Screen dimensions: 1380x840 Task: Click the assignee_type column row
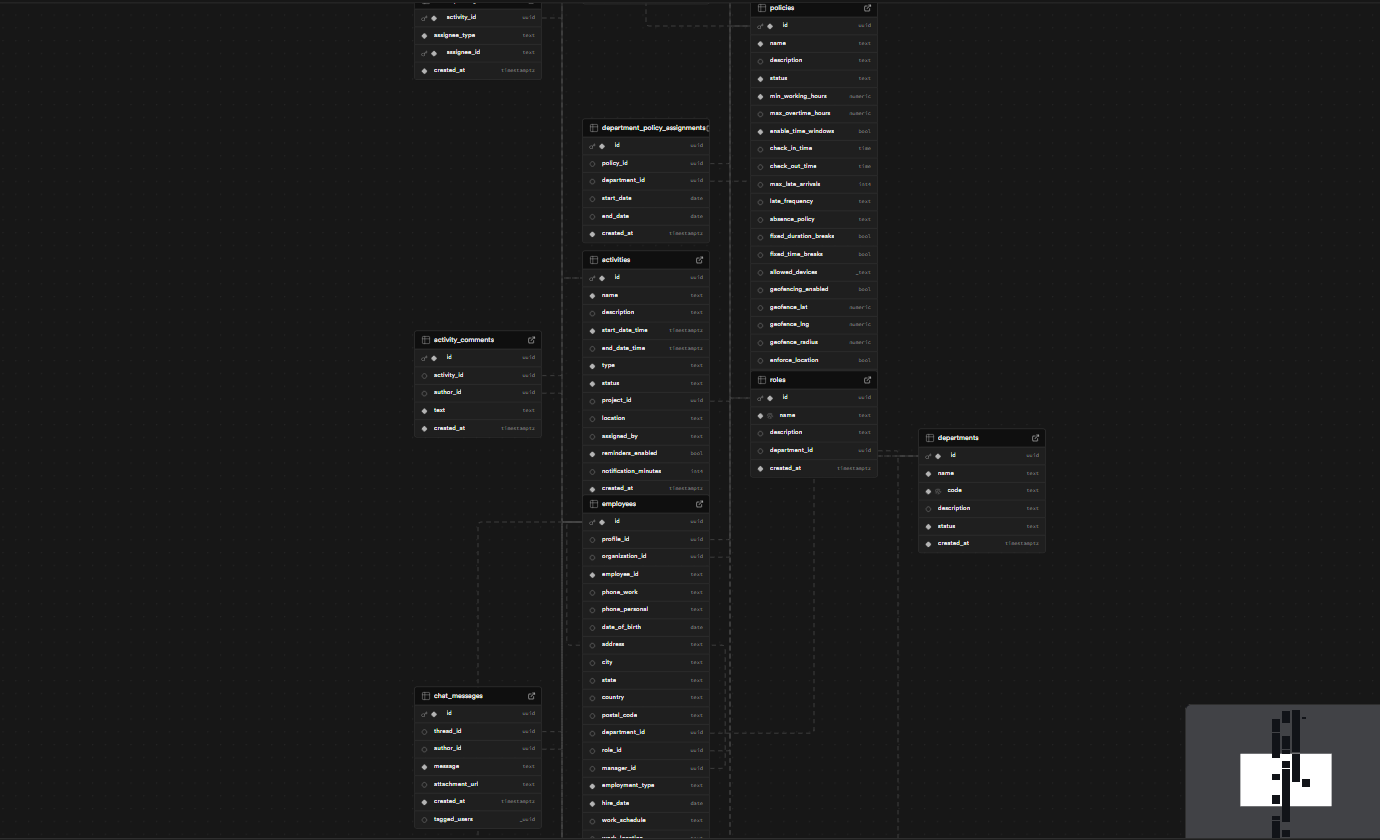coord(478,35)
